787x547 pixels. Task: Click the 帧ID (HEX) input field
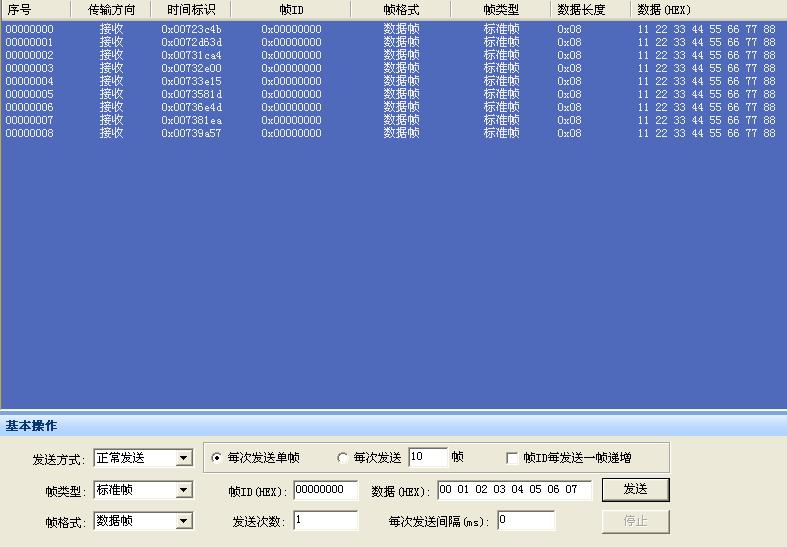click(x=326, y=490)
